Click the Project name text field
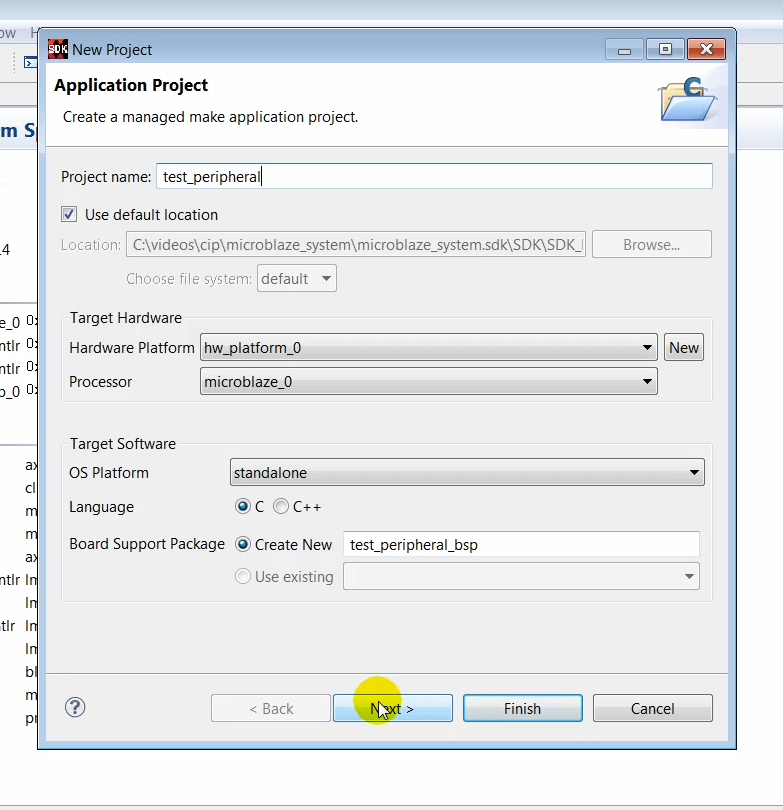Screen dimensions: 783x810 click(x=434, y=176)
